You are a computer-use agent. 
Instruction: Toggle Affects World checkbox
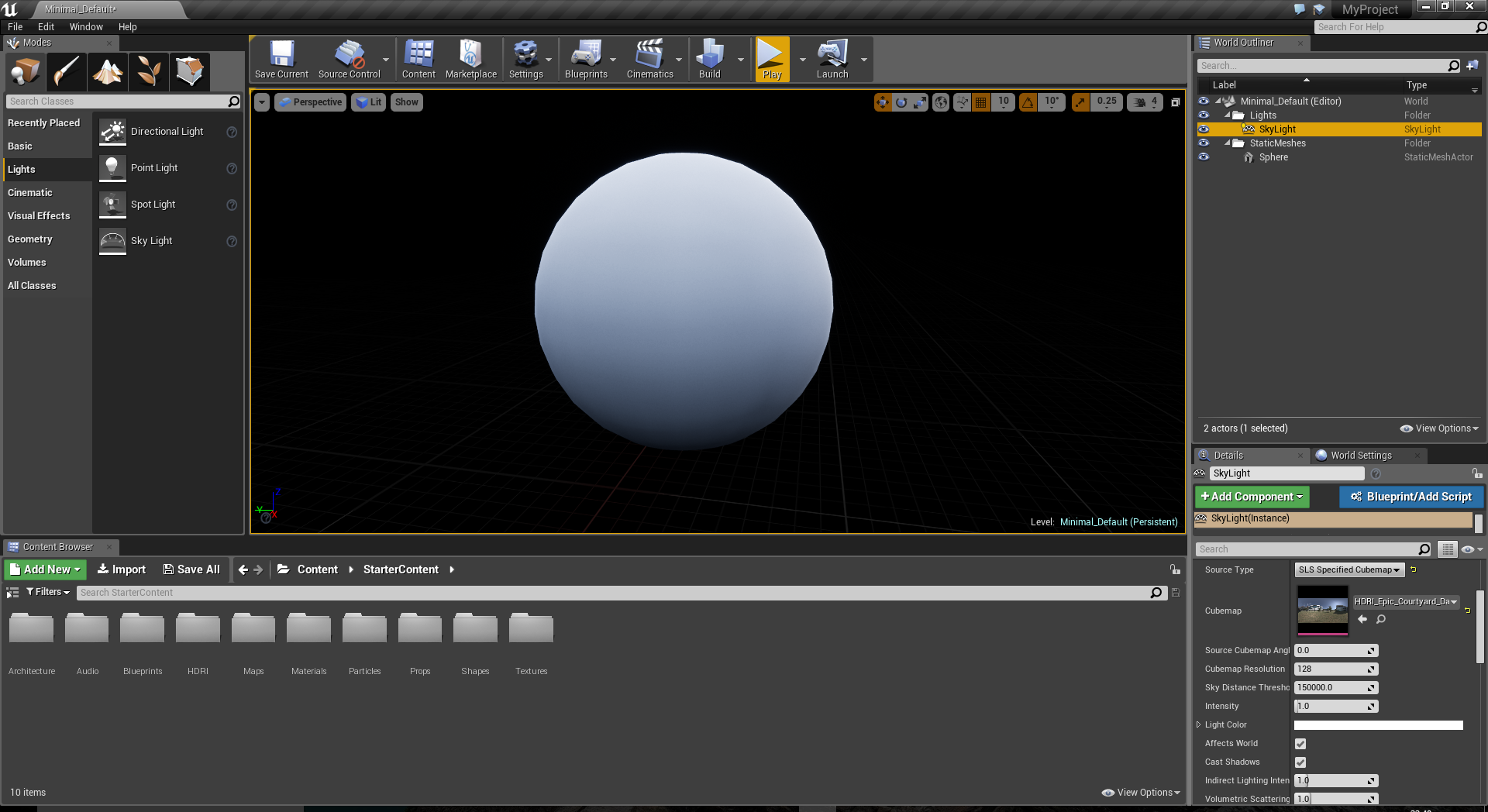pos(1300,744)
